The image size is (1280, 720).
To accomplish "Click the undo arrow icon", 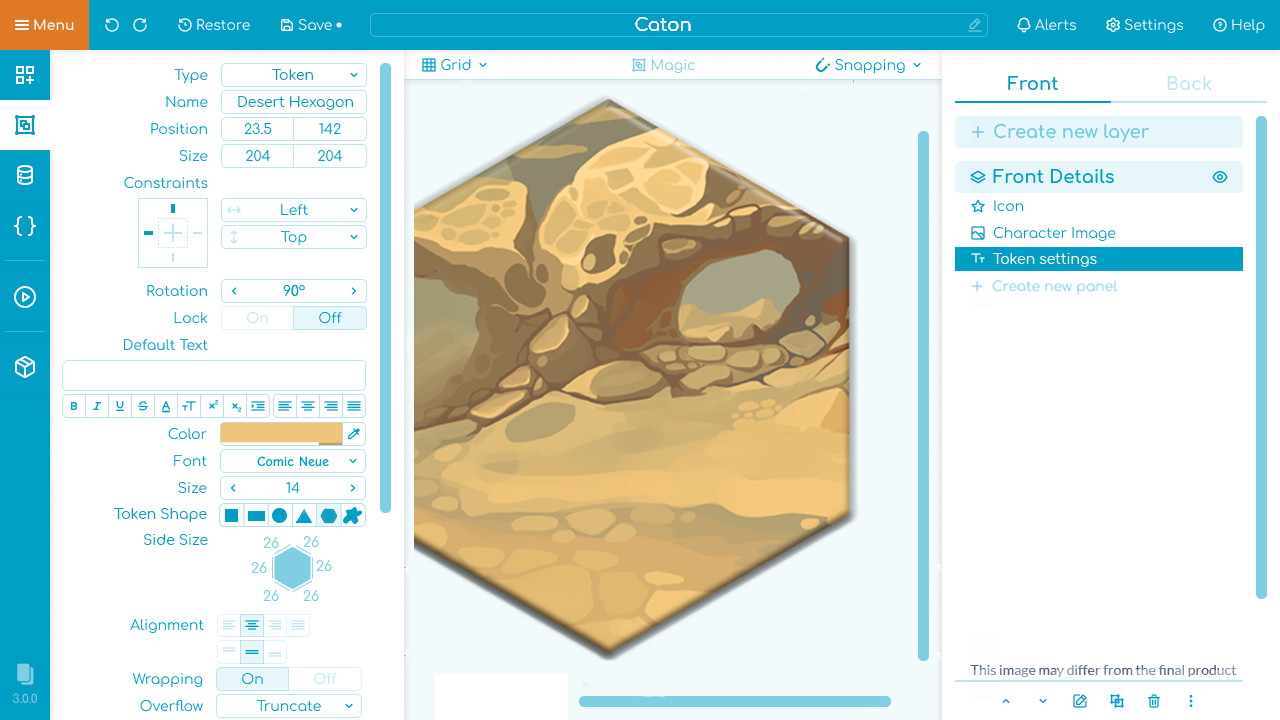I will pos(112,25).
